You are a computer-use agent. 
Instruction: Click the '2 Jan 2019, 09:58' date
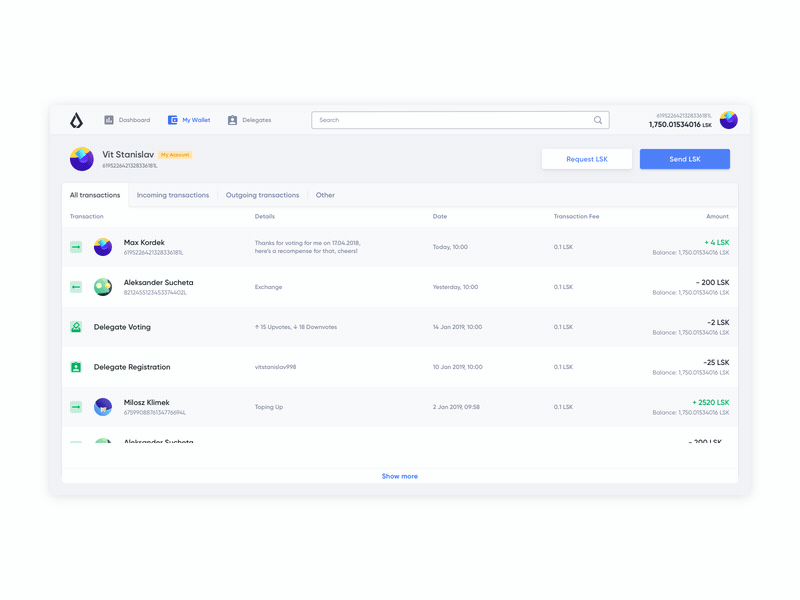point(456,407)
